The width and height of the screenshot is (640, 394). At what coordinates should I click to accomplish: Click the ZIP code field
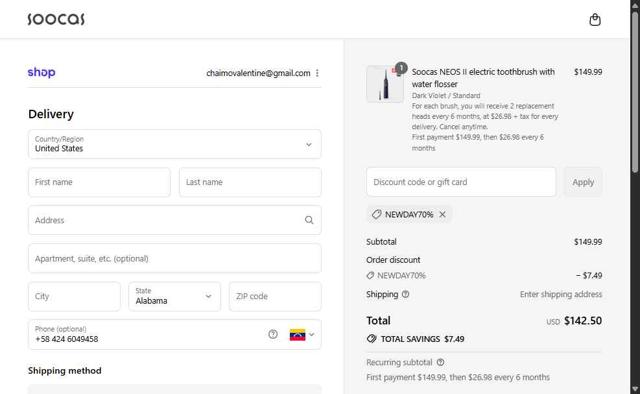click(x=275, y=296)
